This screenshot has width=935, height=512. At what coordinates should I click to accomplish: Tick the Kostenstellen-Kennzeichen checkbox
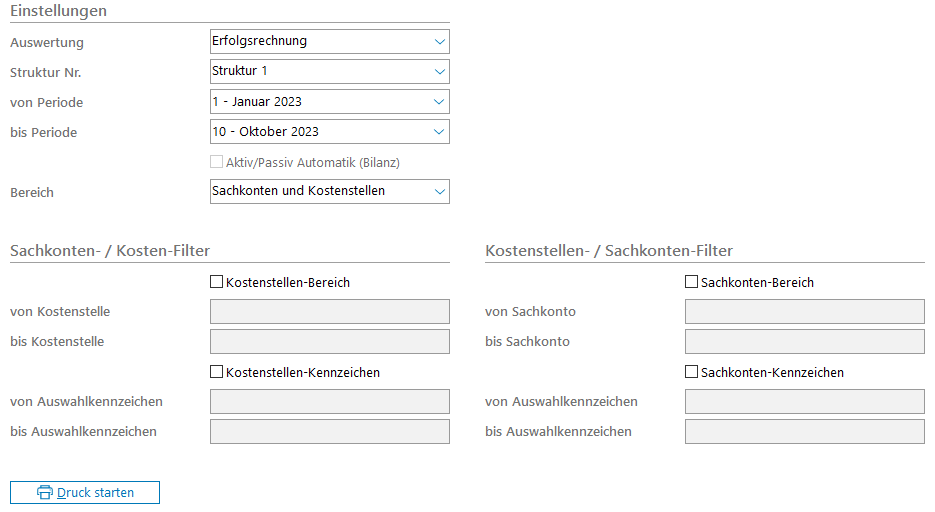tap(217, 372)
